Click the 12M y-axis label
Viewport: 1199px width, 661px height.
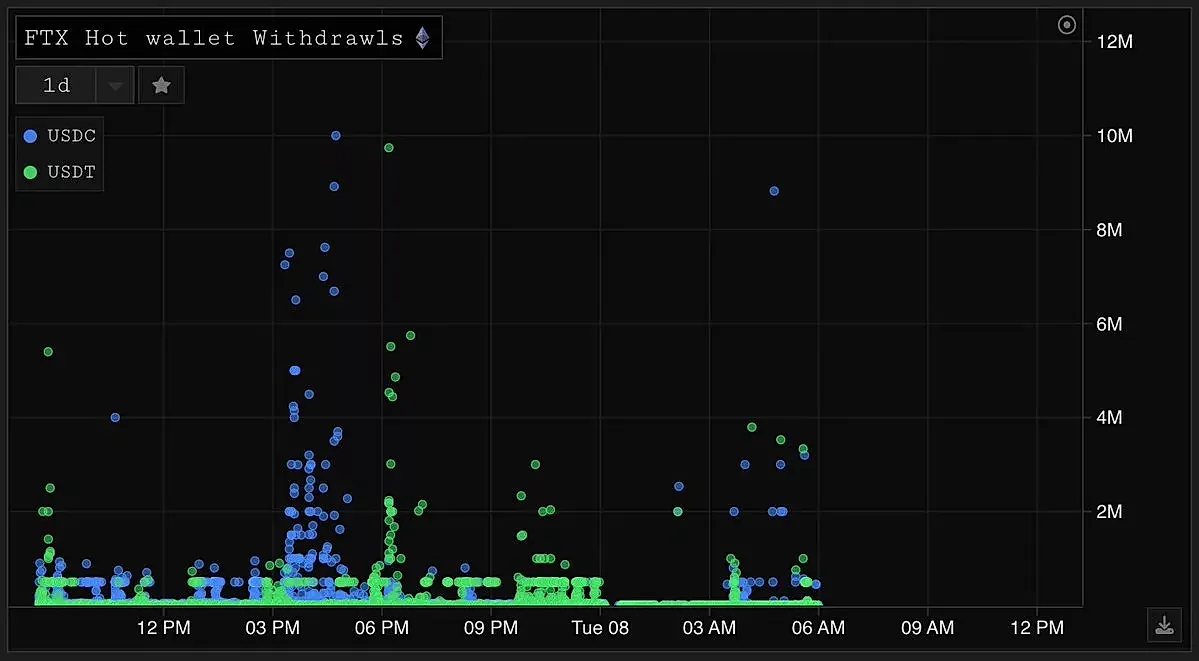click(1114, 42)
